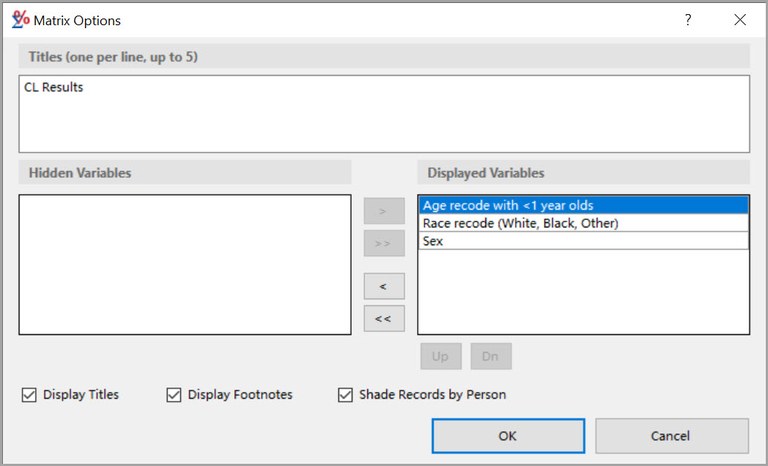Click the question mark help button
Viewport: 768px width, 466px height.
(x=687, y=20)
